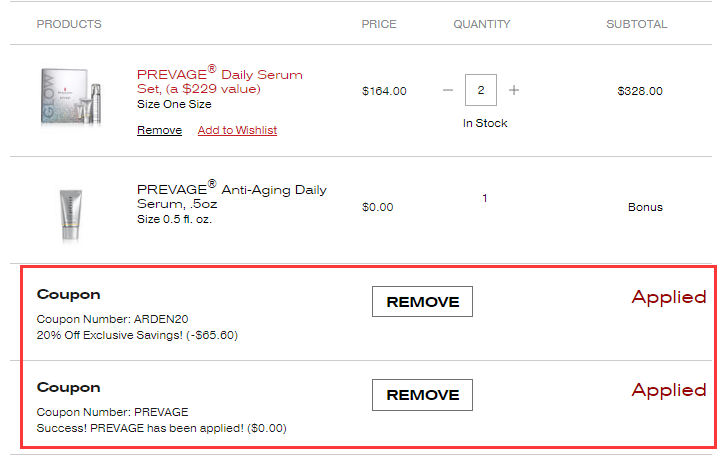725x462 pixels.
Task: Click the Remove link under Daily Serum Set
Action: pyautogui.click(x=159, y=130)
